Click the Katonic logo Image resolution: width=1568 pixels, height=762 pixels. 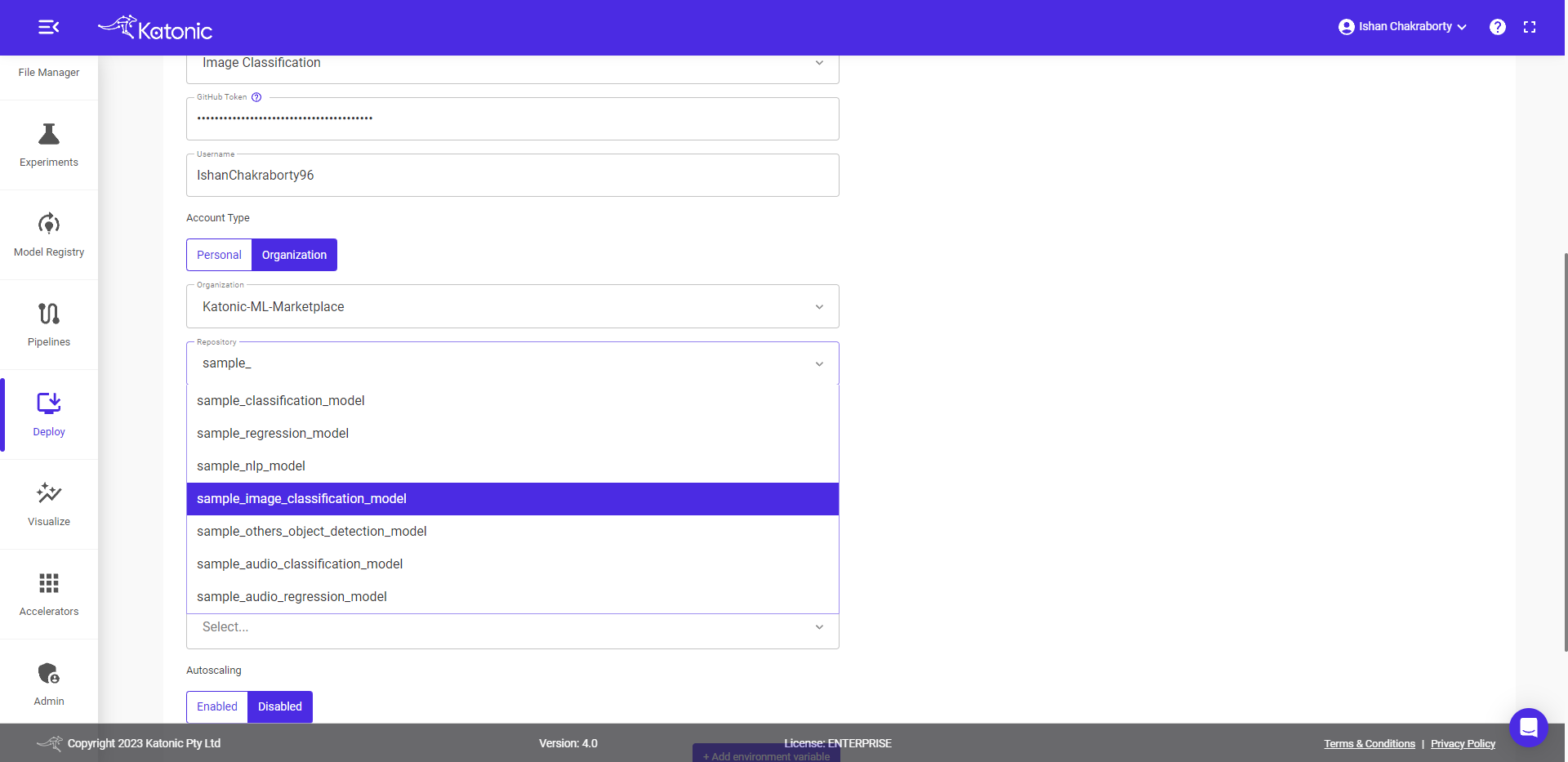click(x=155, y=28)
